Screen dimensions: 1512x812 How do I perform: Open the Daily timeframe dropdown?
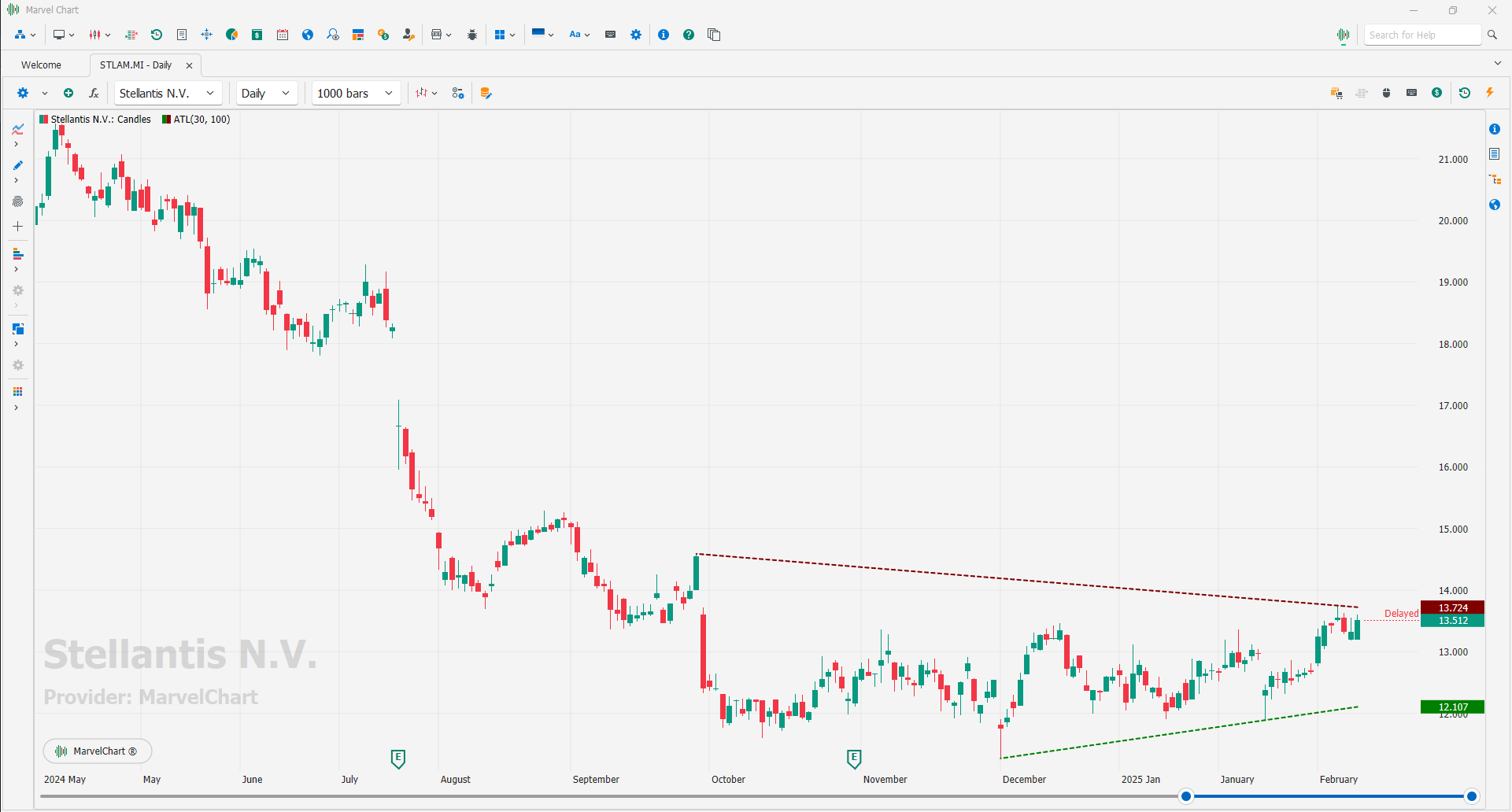coord(267,93)
